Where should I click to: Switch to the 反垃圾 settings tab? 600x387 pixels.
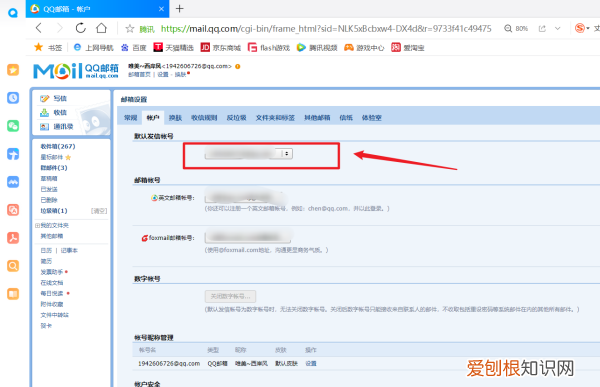(236, 118)
